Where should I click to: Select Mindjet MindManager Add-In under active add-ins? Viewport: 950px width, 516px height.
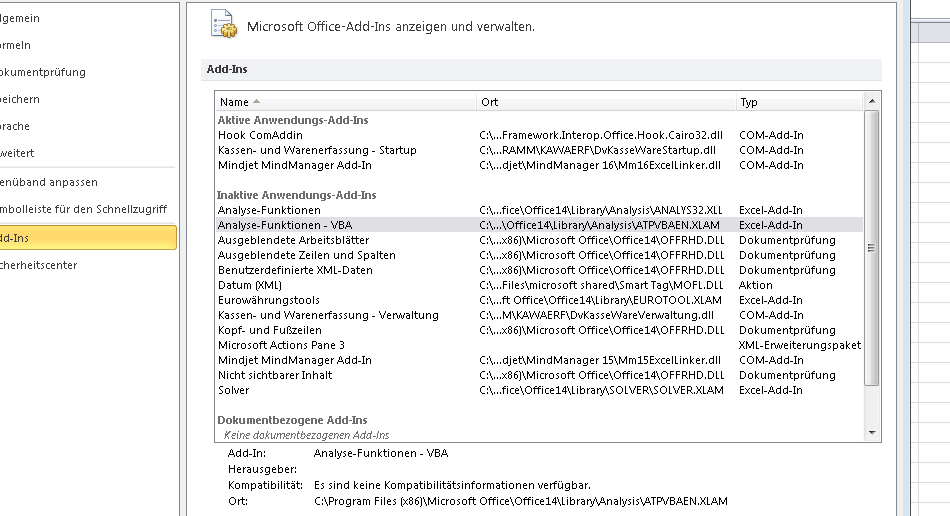(294, 165)
